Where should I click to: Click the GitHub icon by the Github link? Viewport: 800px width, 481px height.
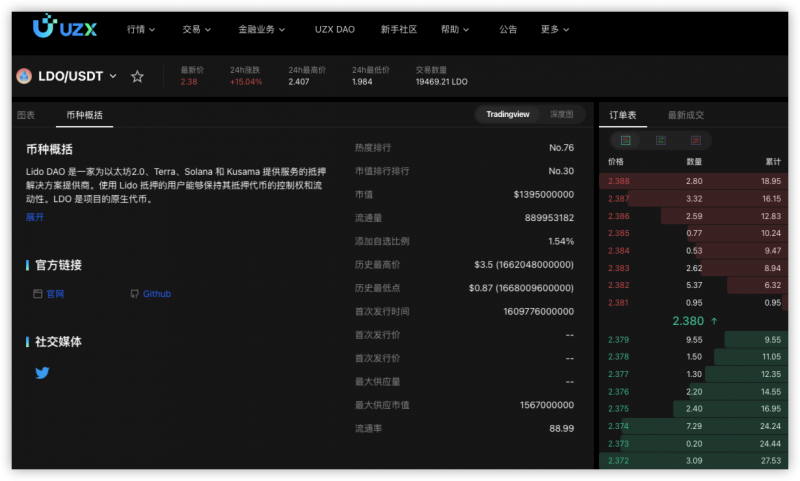(x=135, y=294)
